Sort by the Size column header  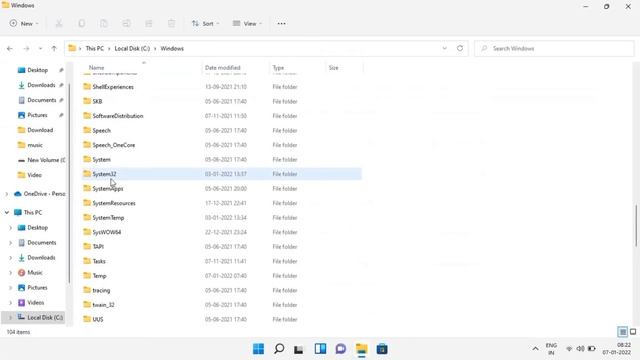333,68
